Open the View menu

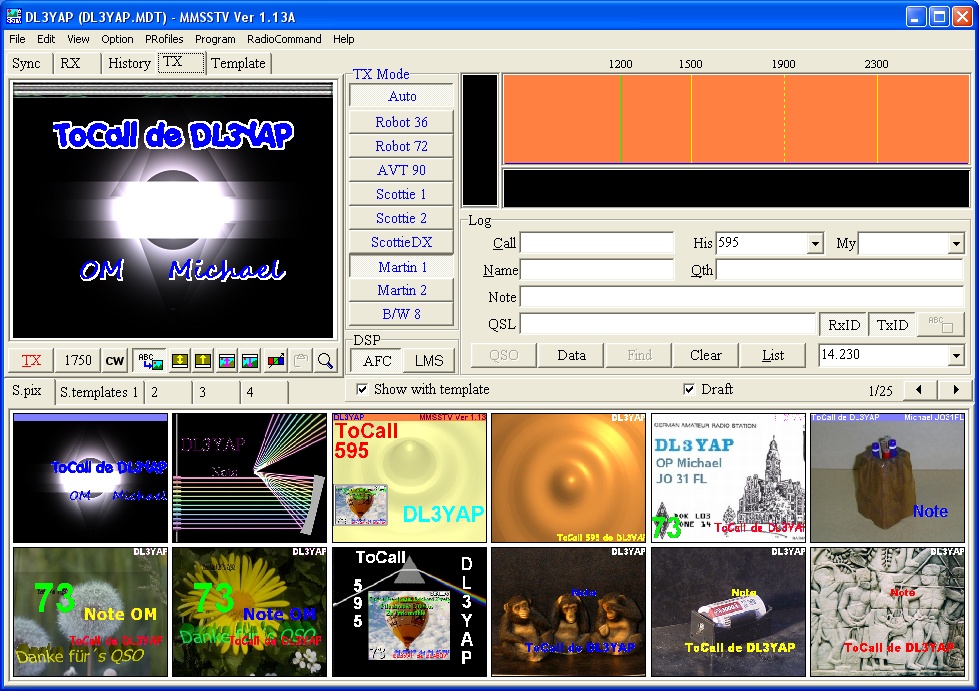[78, 39]
